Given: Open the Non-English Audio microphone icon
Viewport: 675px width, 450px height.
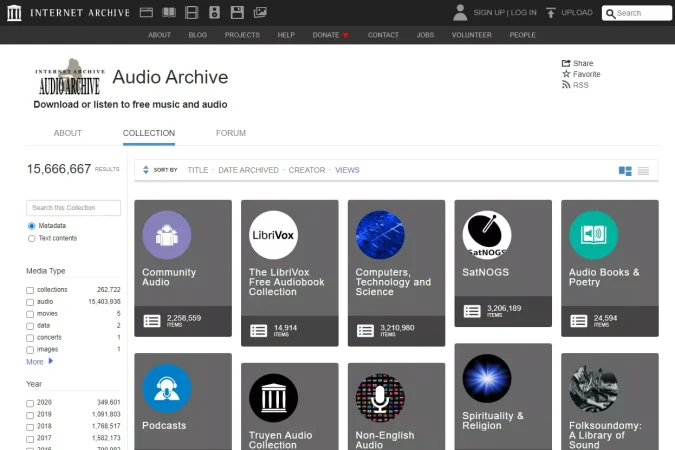Looking at the screenshot, I should 380,398.
